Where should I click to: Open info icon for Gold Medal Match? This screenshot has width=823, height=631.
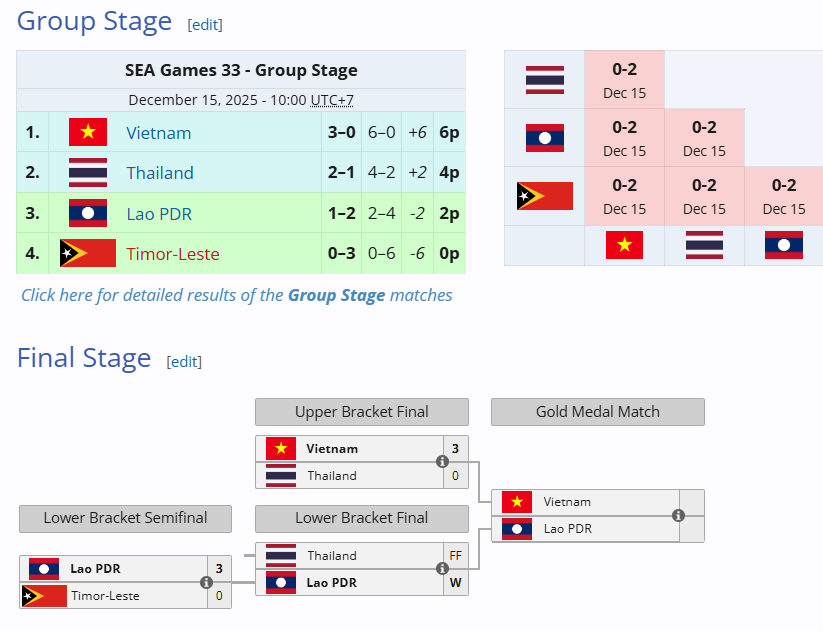click(678, 516)
